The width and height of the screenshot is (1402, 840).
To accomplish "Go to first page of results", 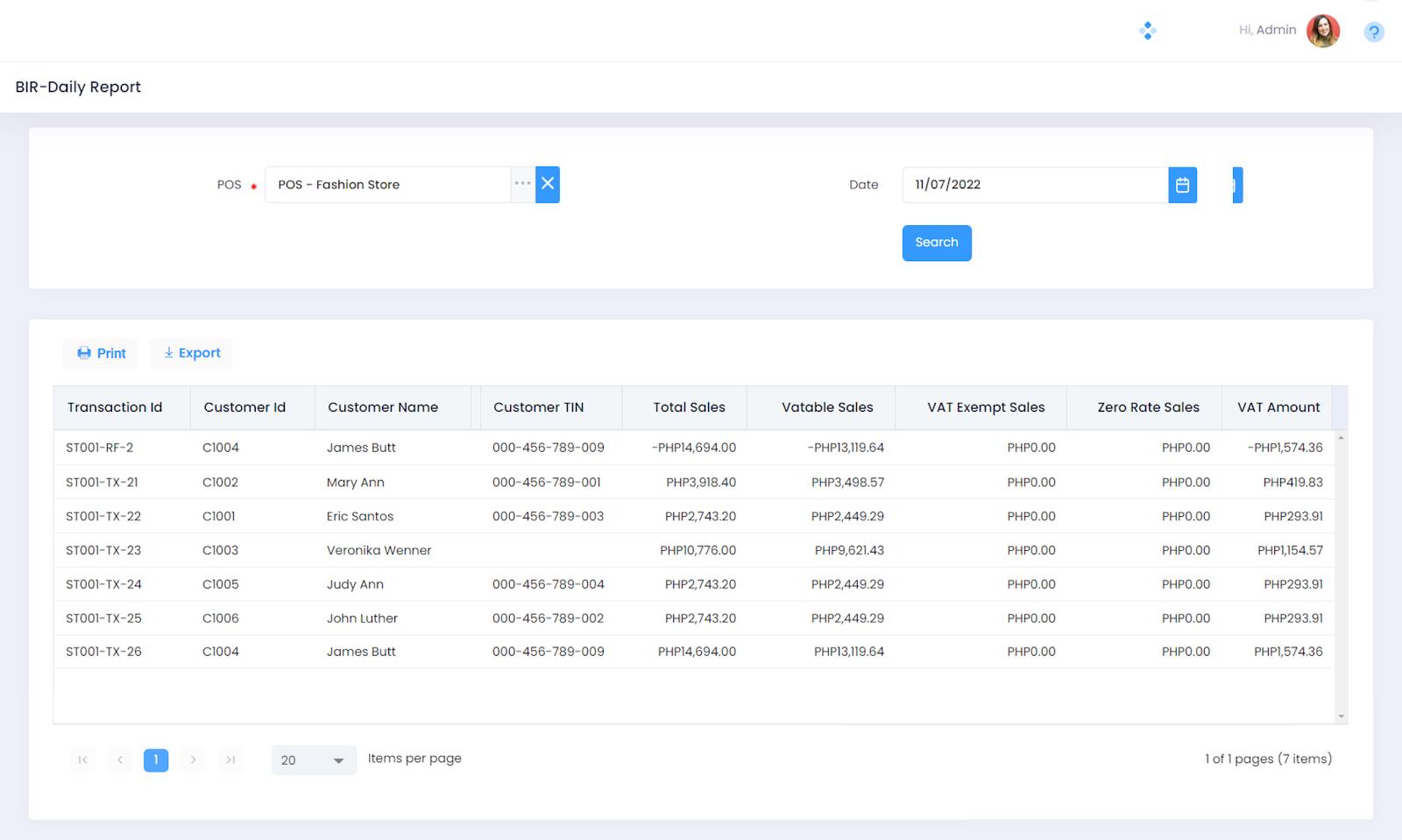I will [82, 759].
